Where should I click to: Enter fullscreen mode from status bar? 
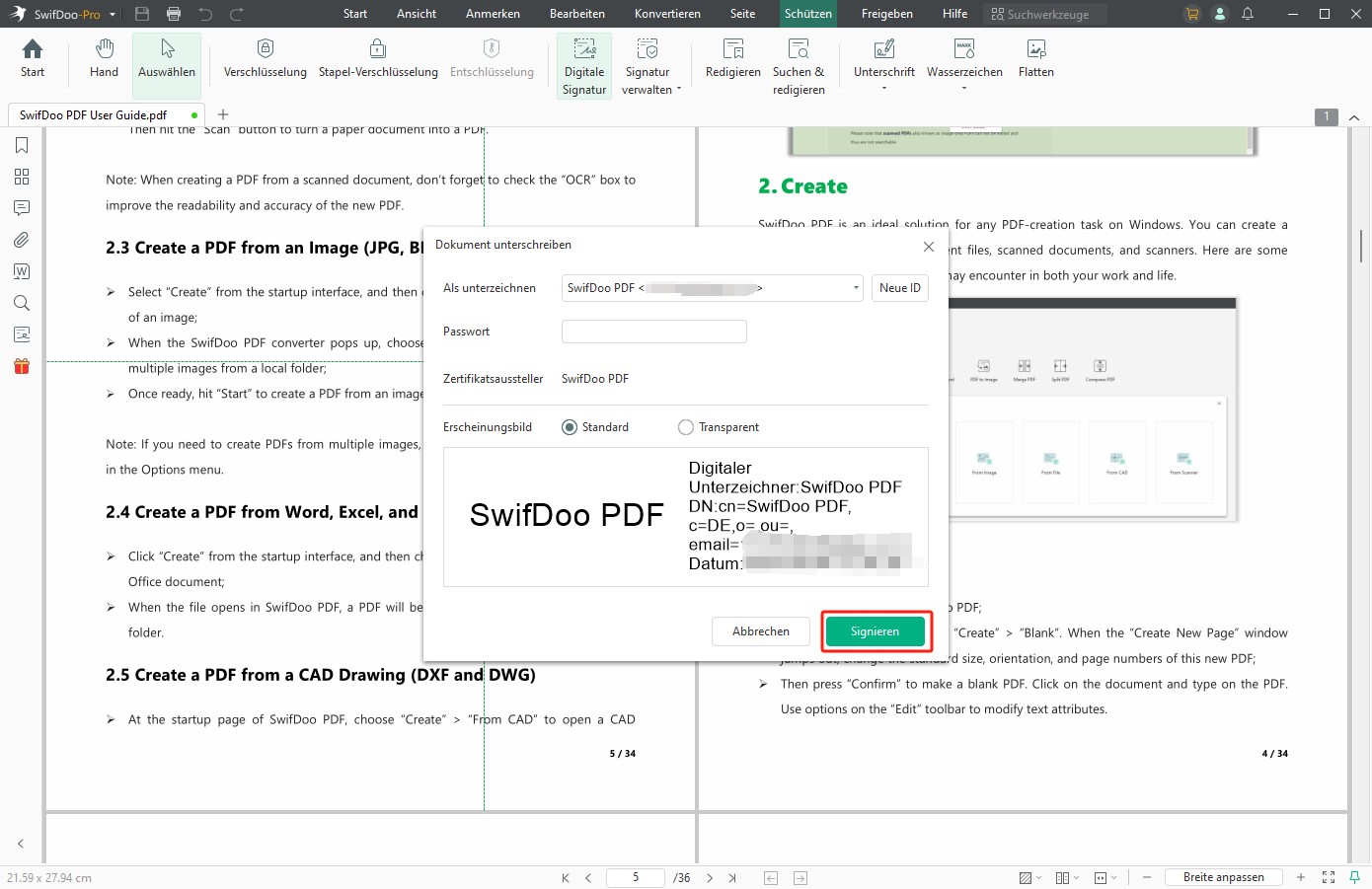click(x=1329, y=877)
